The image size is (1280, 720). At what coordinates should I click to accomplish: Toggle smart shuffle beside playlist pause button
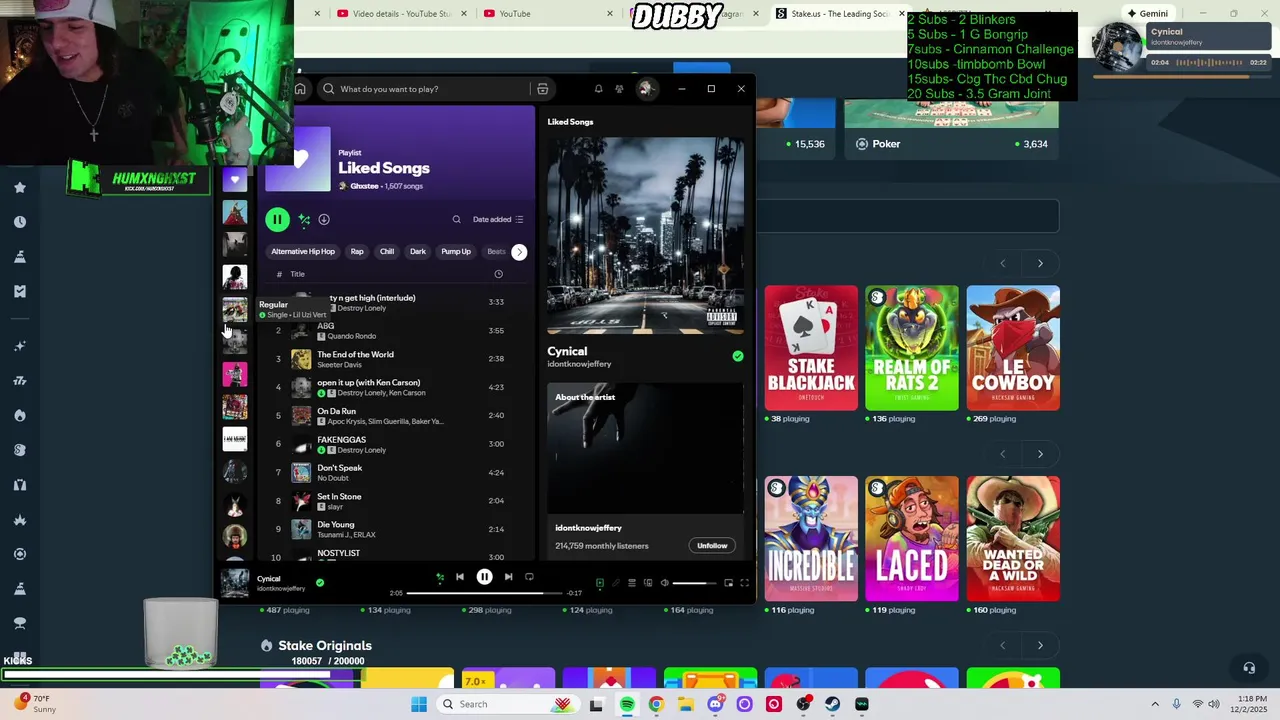[x=304, y=219]
